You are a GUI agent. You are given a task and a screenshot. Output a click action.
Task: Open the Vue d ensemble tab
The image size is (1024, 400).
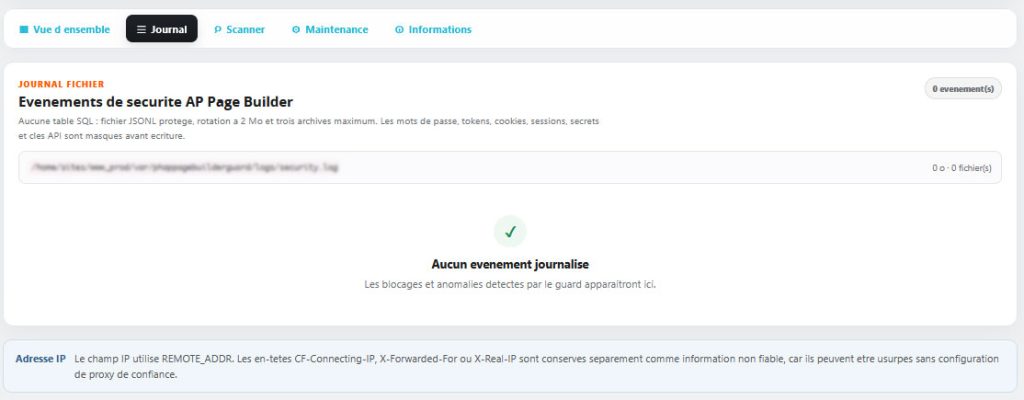click(x=64, y=29)
